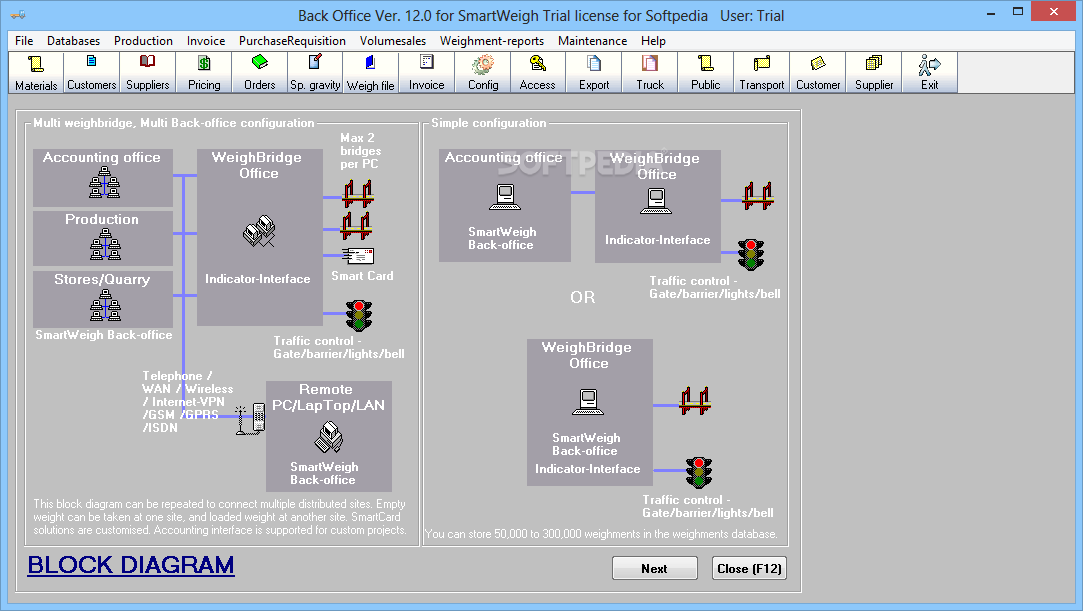This screenshot has height=611, width=1083.
Task: Click the Production network icon in diagram
Action: pyautogui.click(x=105, y=244)
